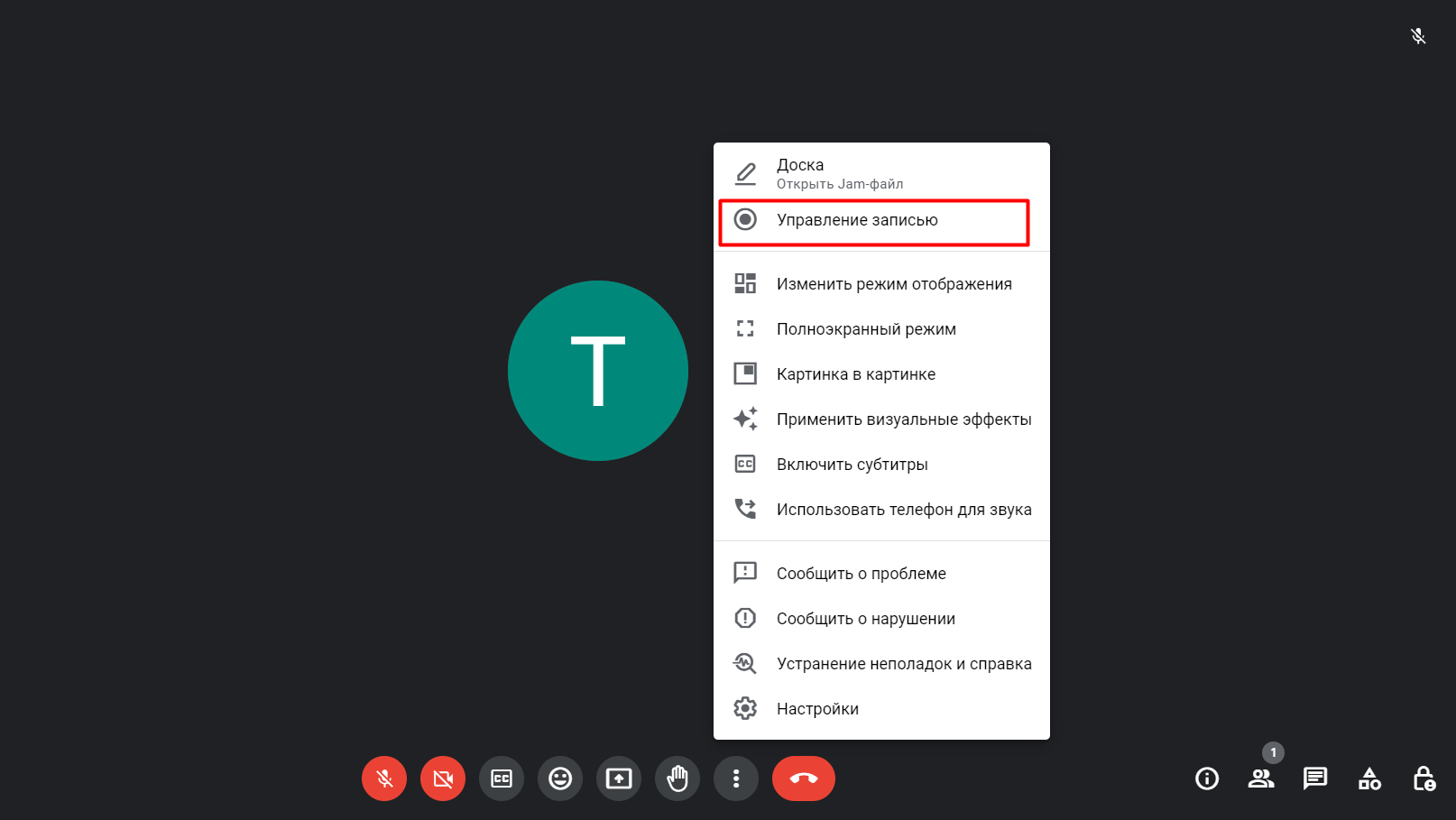
Task: Select Управление записью menu item
Action: (881, 219)
